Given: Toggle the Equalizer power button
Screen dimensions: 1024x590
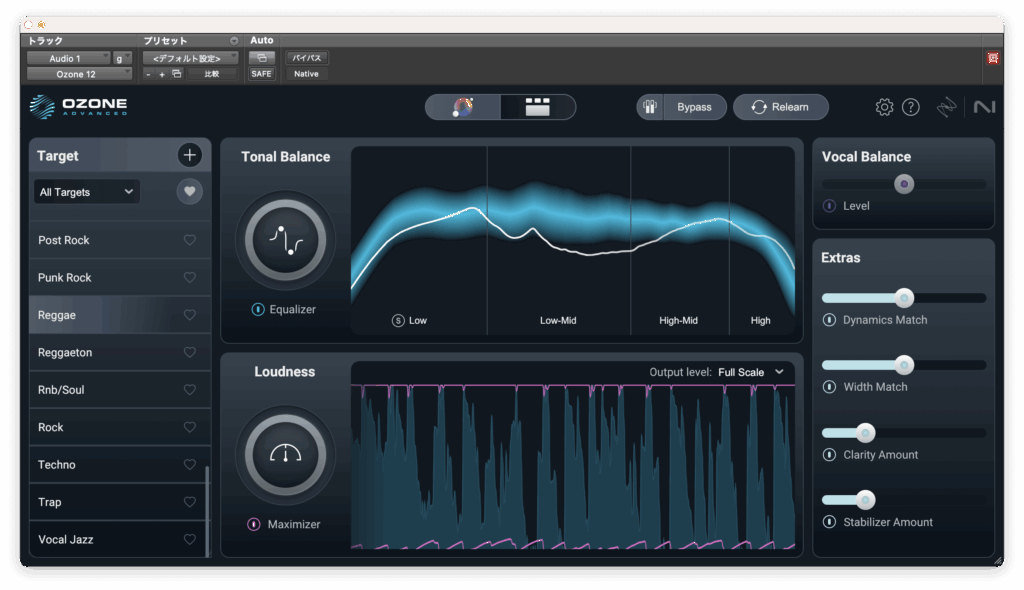Looking at the screenshot, I should coord(258,310).
